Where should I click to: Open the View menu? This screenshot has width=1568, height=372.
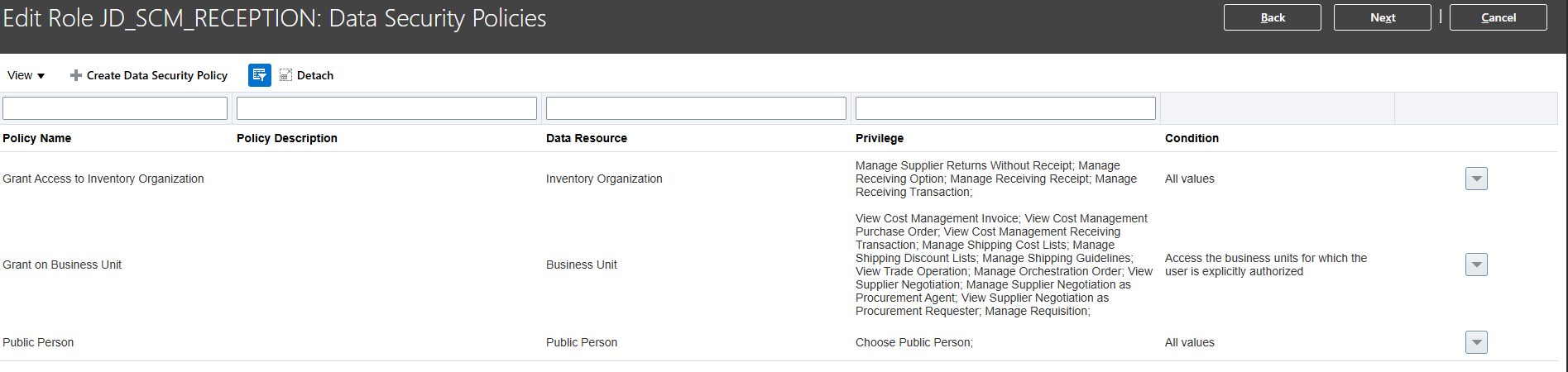[26, 75]
